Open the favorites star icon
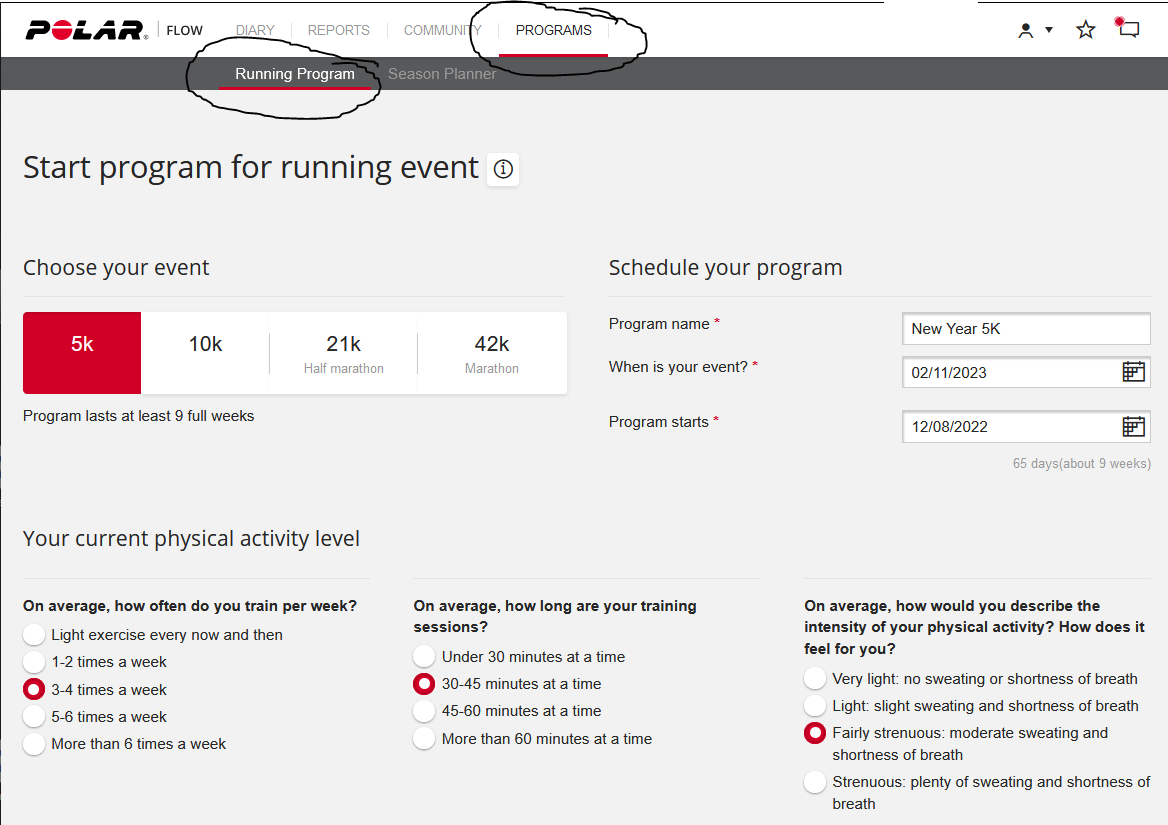 tap(1085, 30)
